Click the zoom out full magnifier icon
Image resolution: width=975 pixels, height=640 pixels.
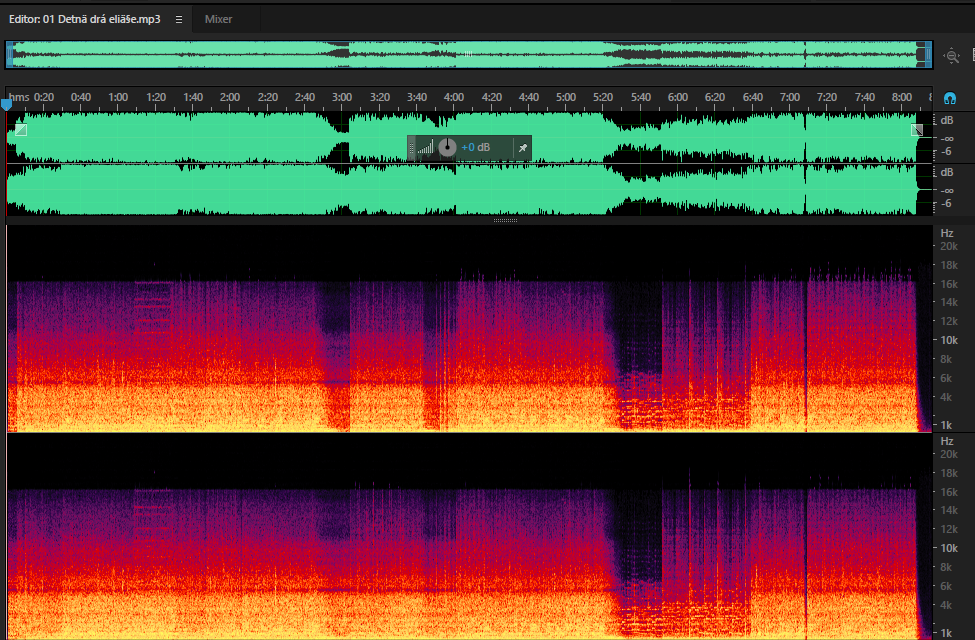(x=951, y=55)
